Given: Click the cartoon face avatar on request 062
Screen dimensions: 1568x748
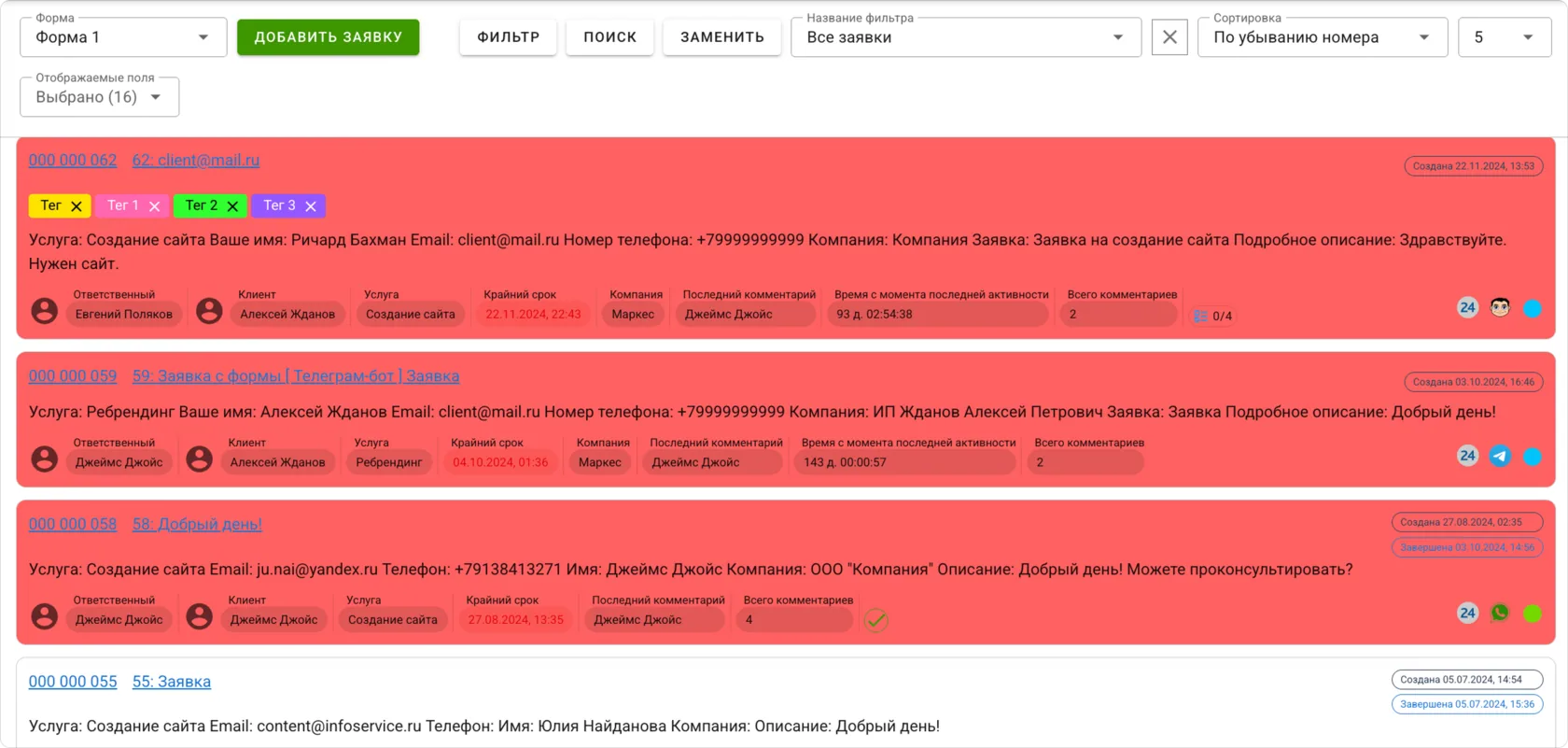Looking at the screenshot, I should tap(1500, 307).
